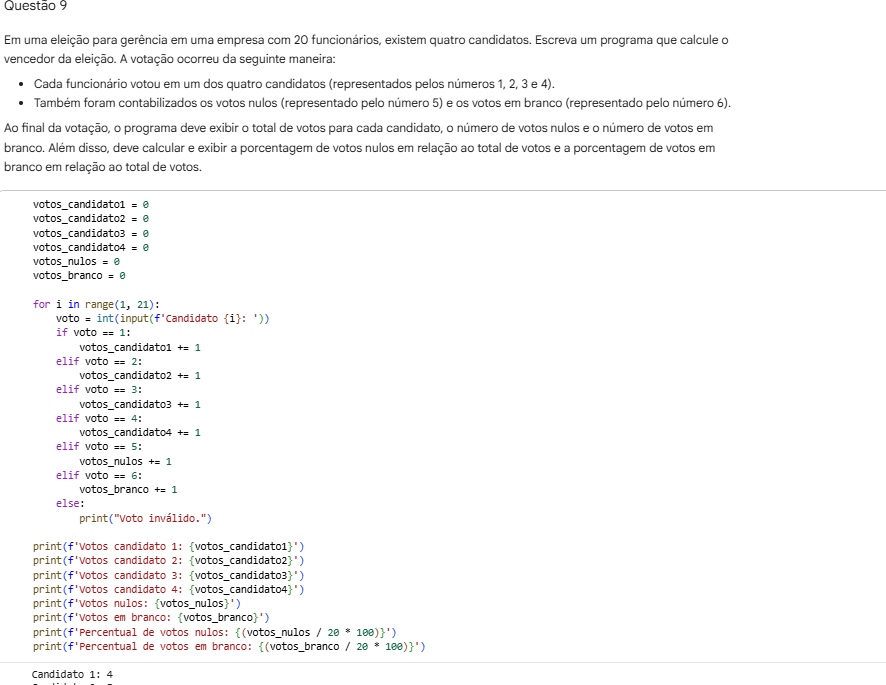Screen dimensions: 886x685
Task: Click paragraph starting 'Ao final da votação'
Action: [359, 148]
